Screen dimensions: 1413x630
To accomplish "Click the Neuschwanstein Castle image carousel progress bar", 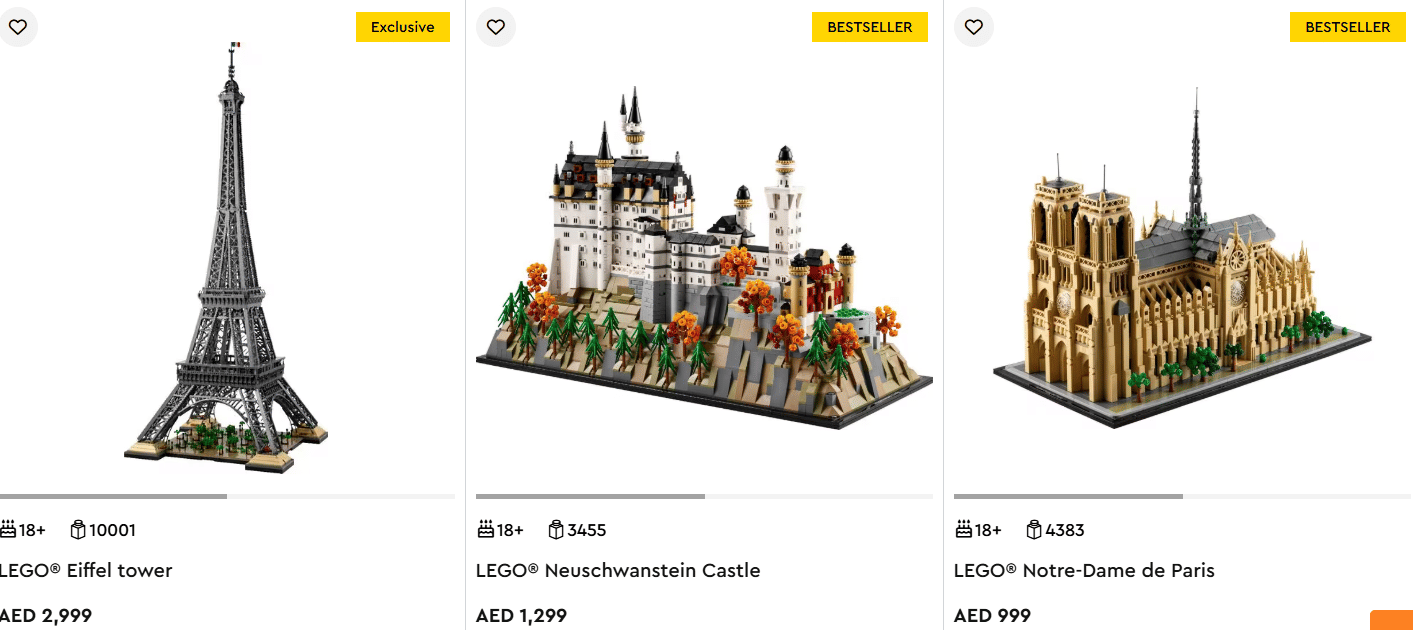I will tap(704, 496).
